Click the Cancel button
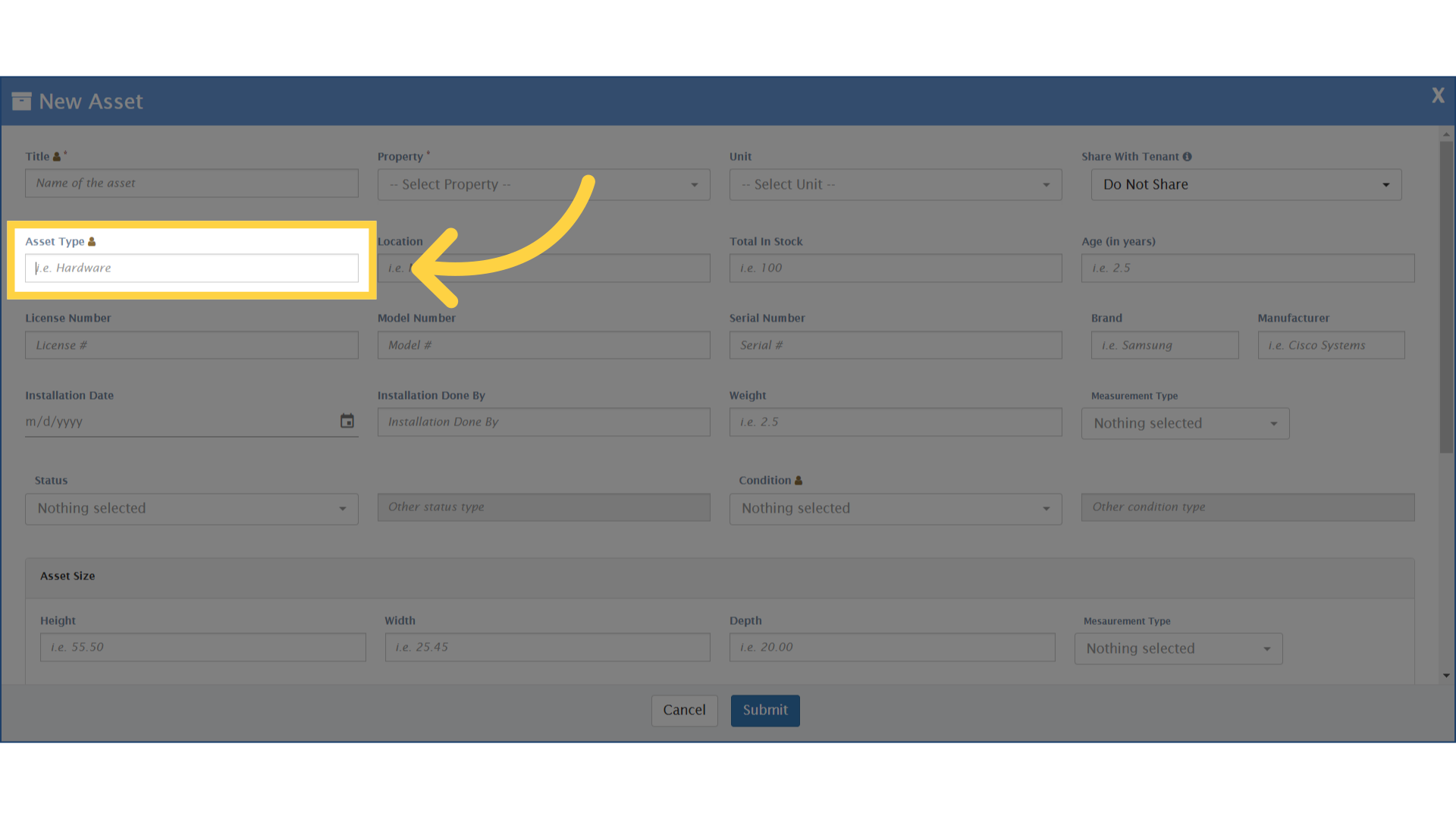 [684, 711]
